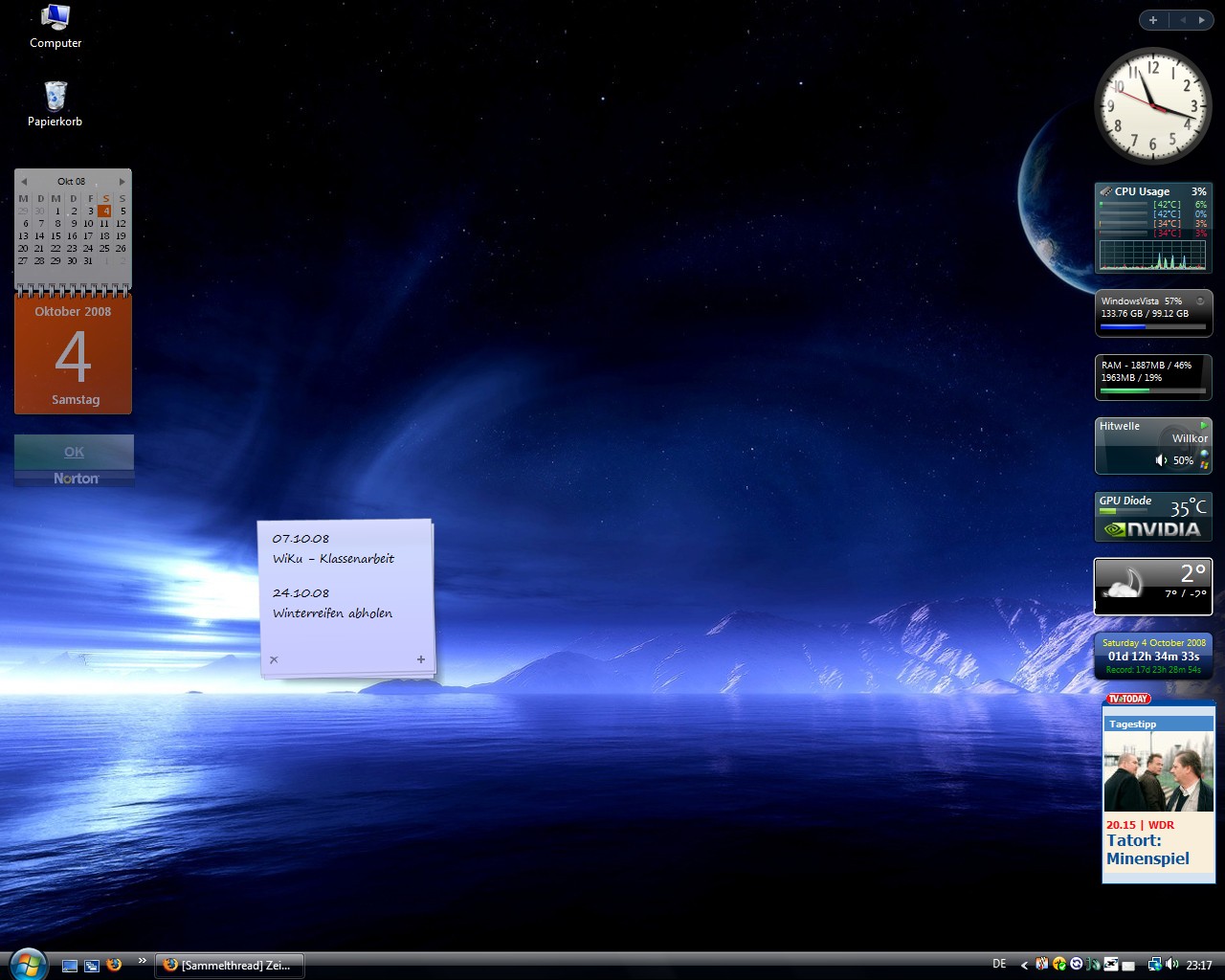Click the GPU Diode temperature bar
This screenshot has height=980, width=1225.
point(1124,511)
